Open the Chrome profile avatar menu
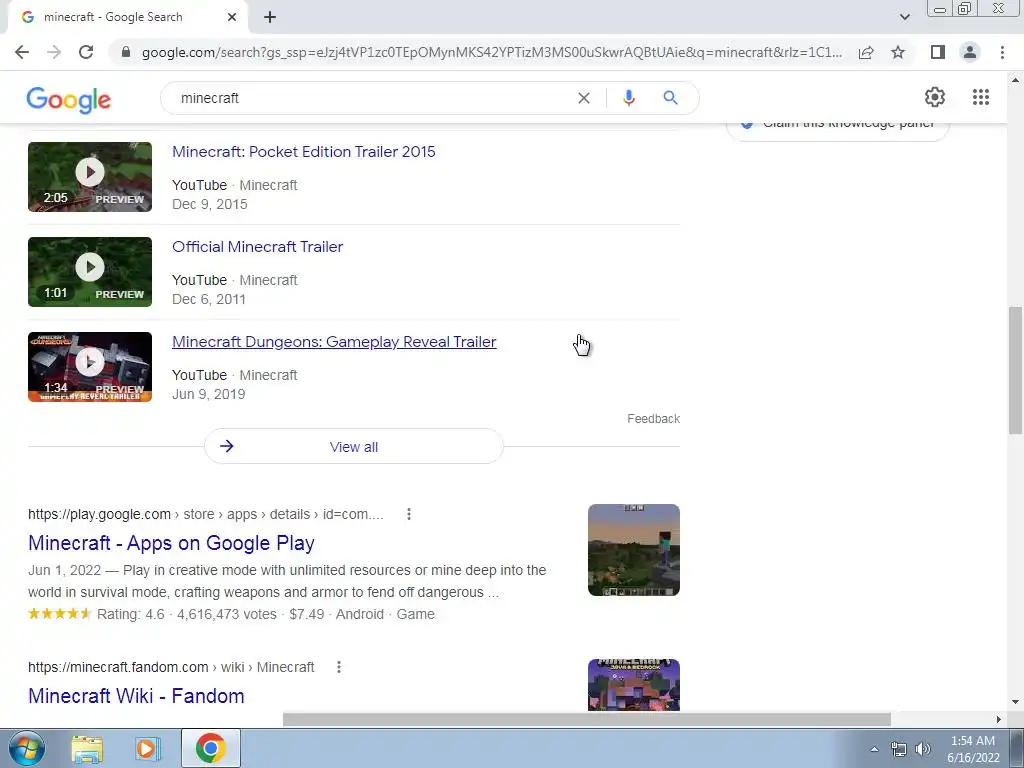Viewport: 1024px width, 768px height. pos(970,52)
